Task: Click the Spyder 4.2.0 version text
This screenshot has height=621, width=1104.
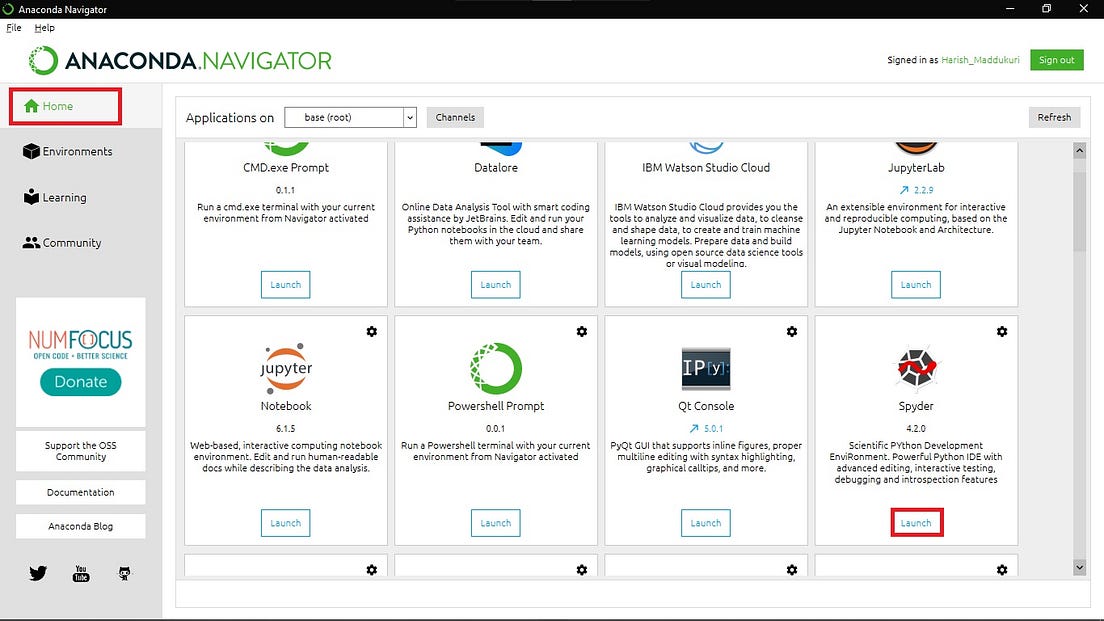Action: click(x=916, y=428)
